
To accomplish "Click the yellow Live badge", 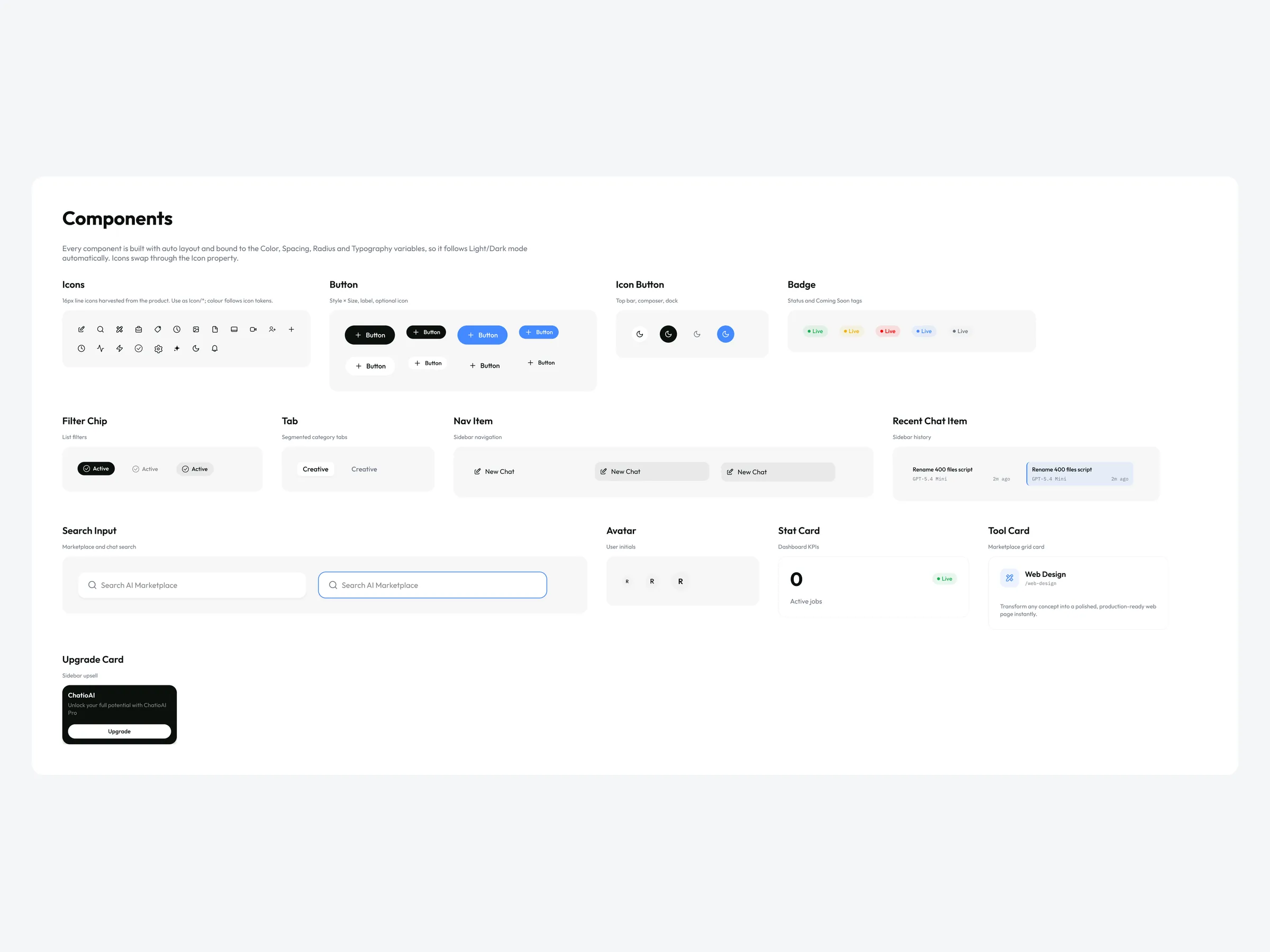I will tap(851, 331).
